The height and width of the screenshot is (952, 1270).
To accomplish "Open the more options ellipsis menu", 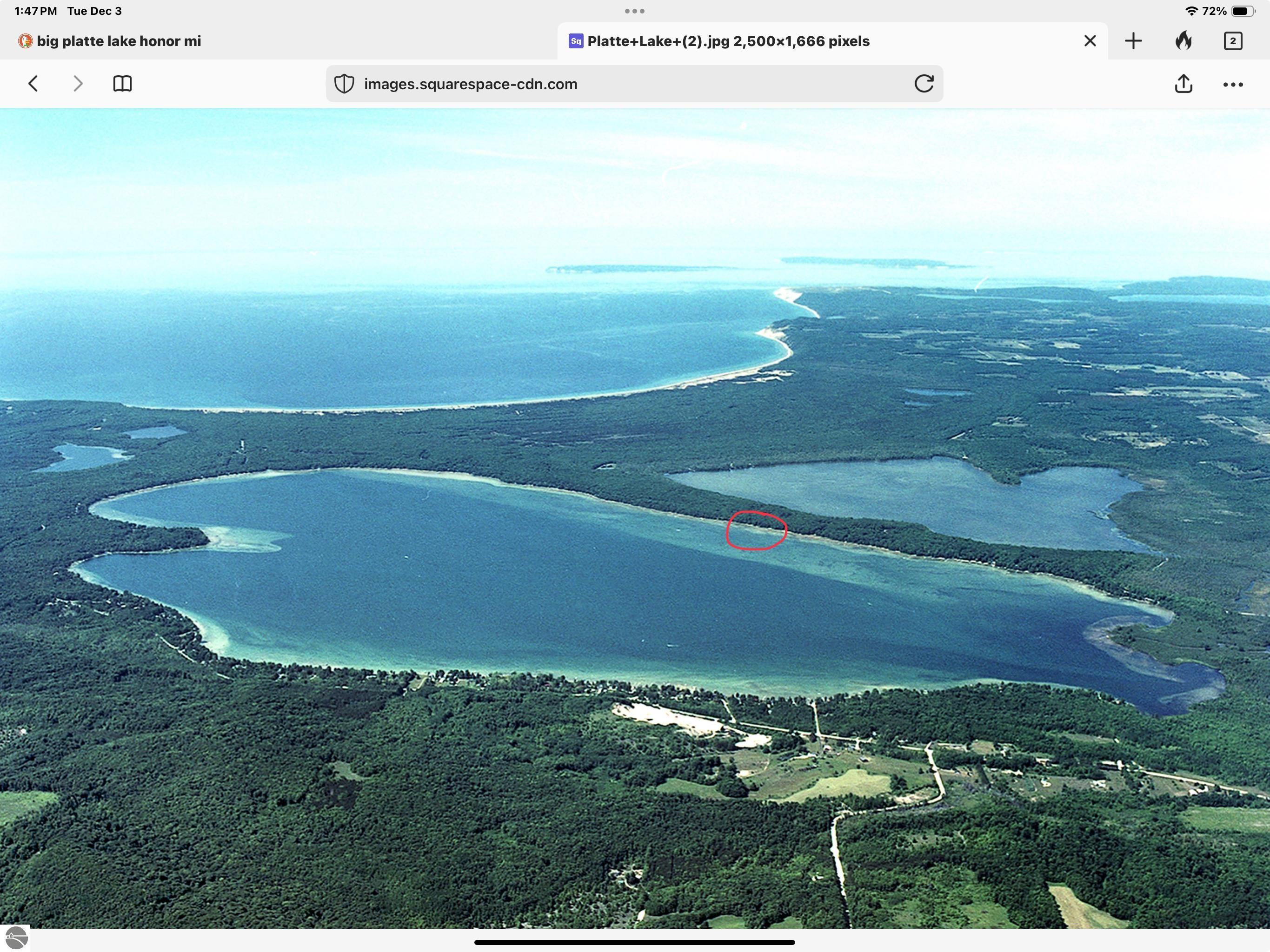I will click(x=1232, y=84).
